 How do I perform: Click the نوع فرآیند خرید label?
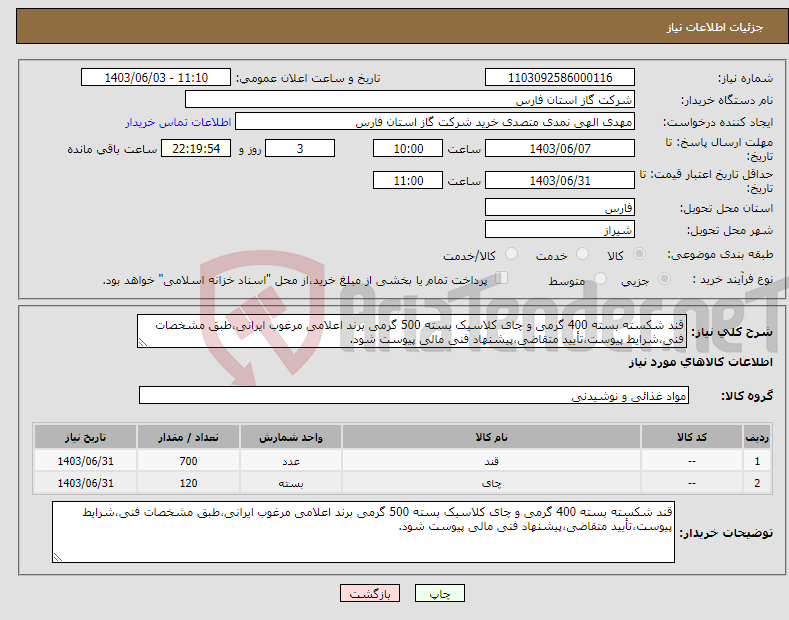733,279
